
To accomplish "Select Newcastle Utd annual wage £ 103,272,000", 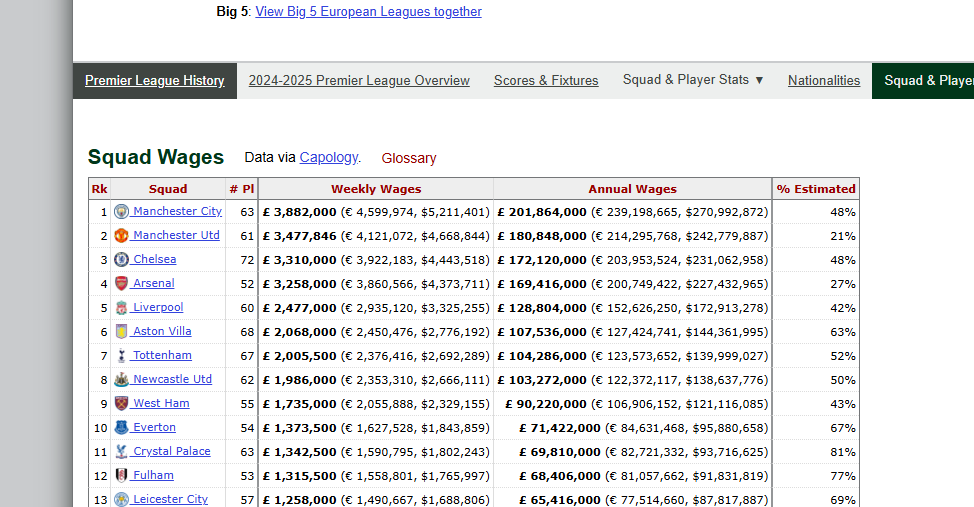I will (x=542, y=380).
